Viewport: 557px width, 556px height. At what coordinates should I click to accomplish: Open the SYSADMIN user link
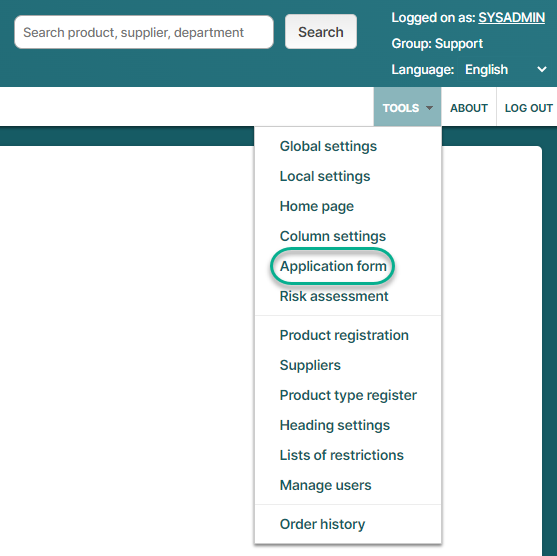[511, 17]
